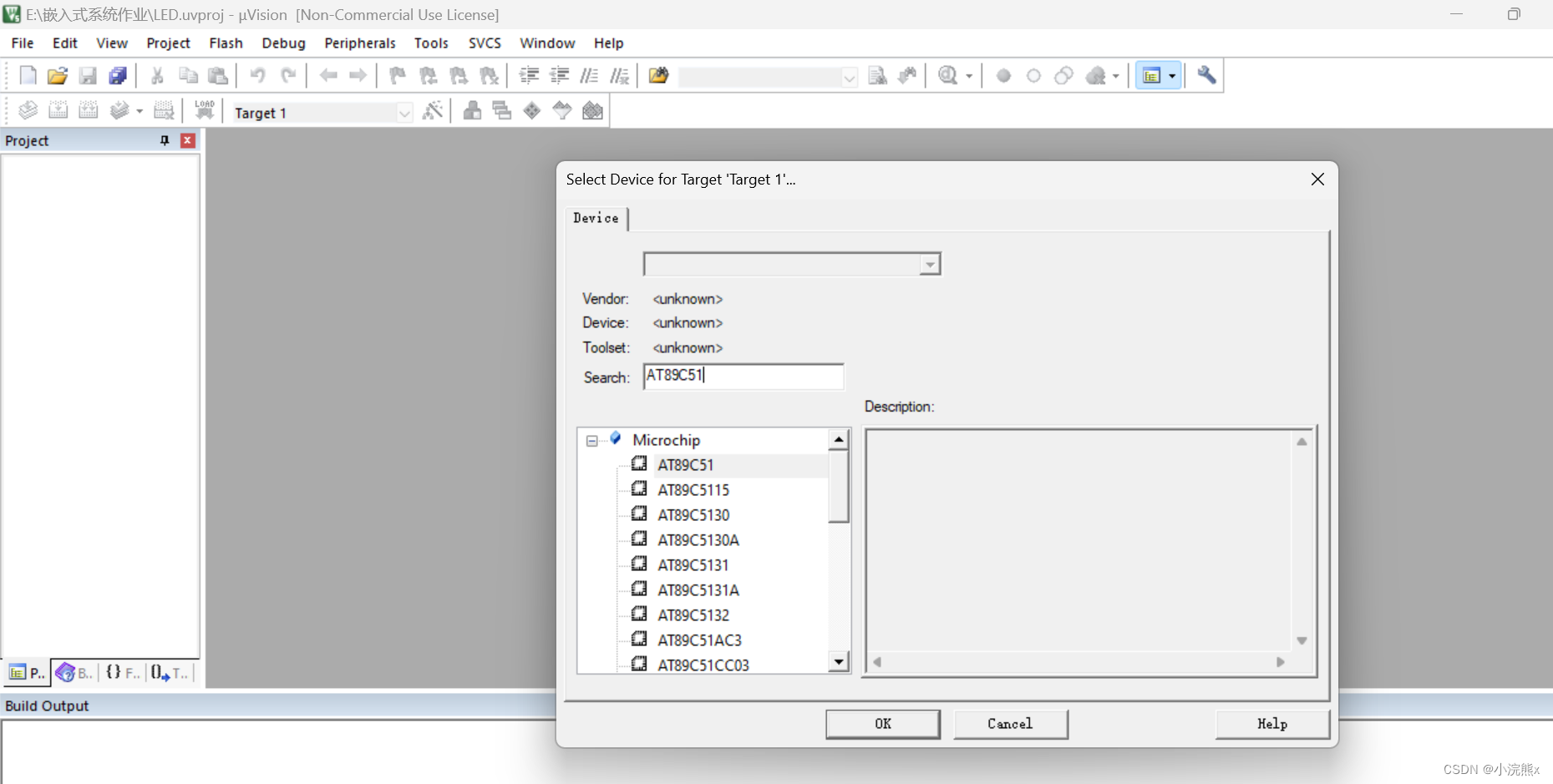Click device list scroll down arrow
Screen dimensions: 1553x784
tap(839, 662)
